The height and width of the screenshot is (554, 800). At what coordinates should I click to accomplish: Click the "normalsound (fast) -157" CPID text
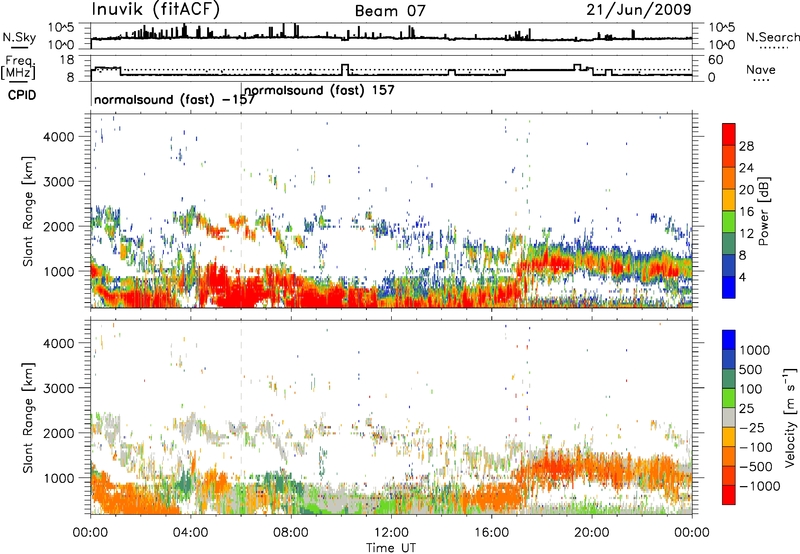pos(174,99)
